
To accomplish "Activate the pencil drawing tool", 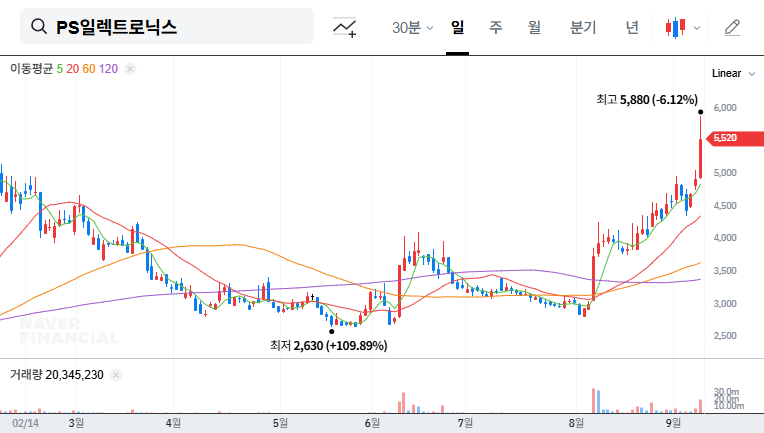I will [732, 27].
